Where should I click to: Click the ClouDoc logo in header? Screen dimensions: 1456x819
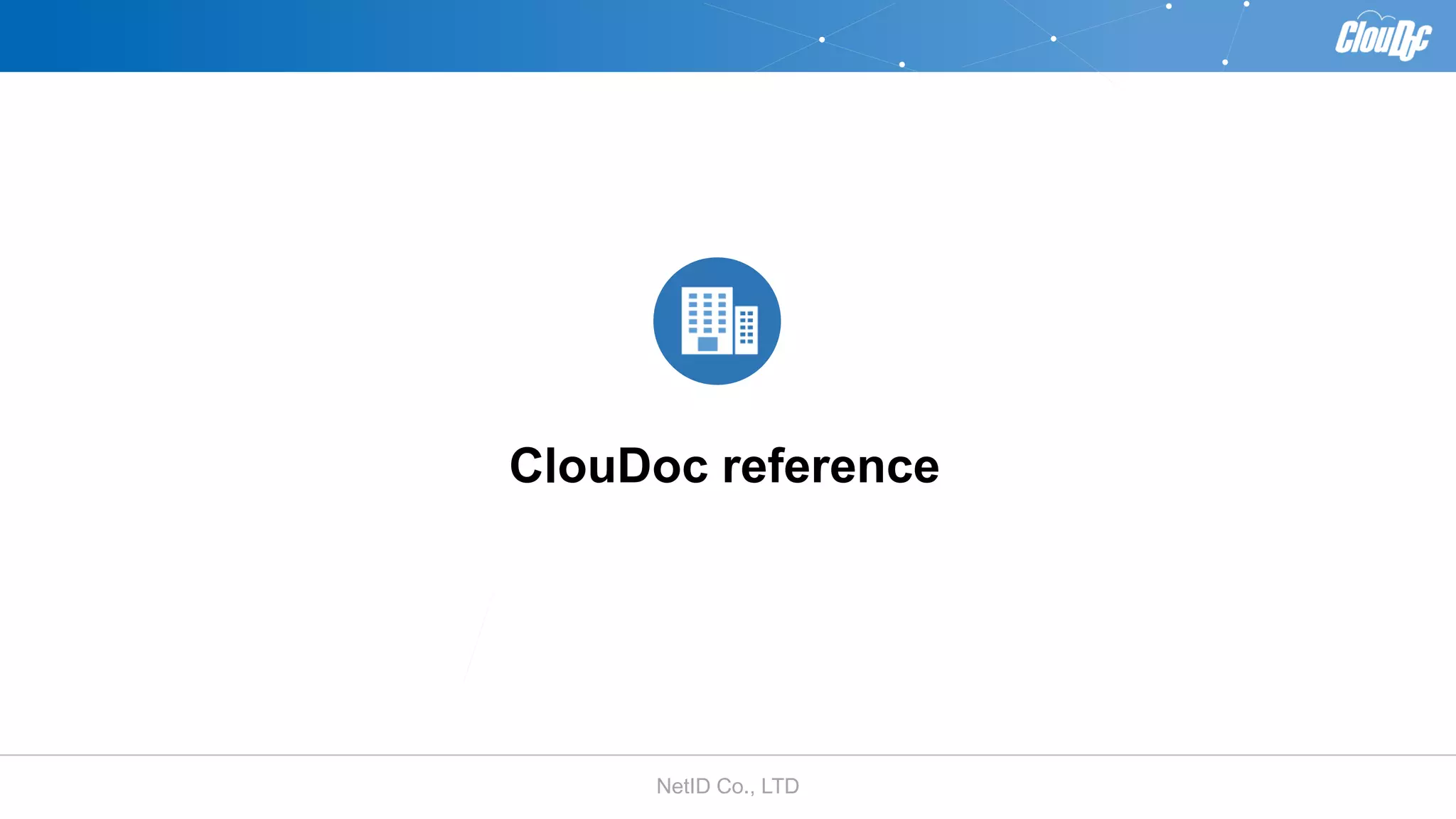click(x=1383, y=36)
